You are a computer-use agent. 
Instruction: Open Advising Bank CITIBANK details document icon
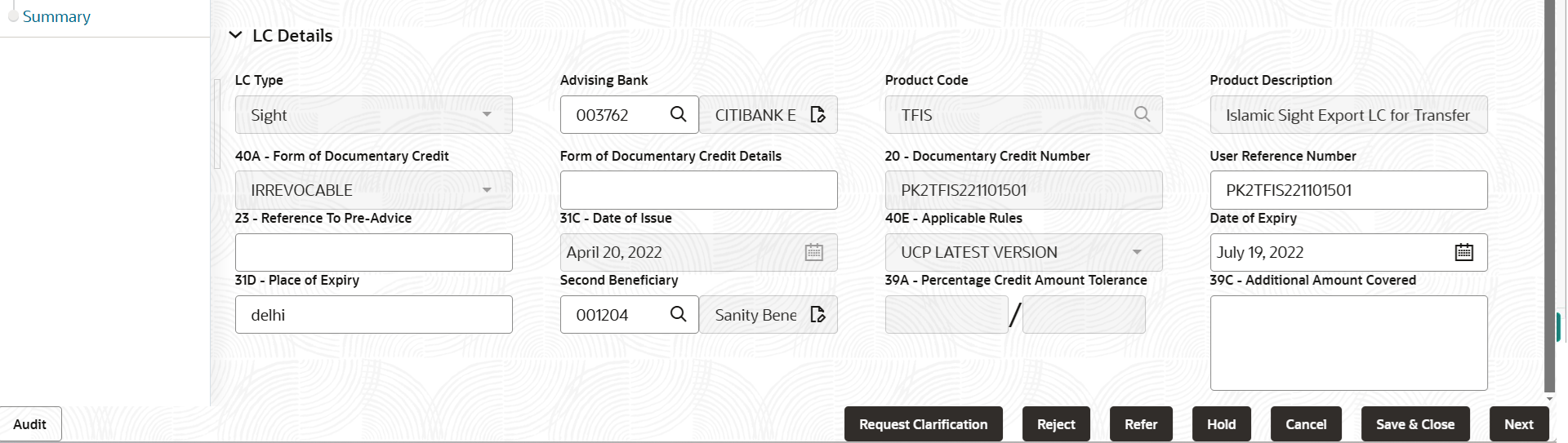817,114
